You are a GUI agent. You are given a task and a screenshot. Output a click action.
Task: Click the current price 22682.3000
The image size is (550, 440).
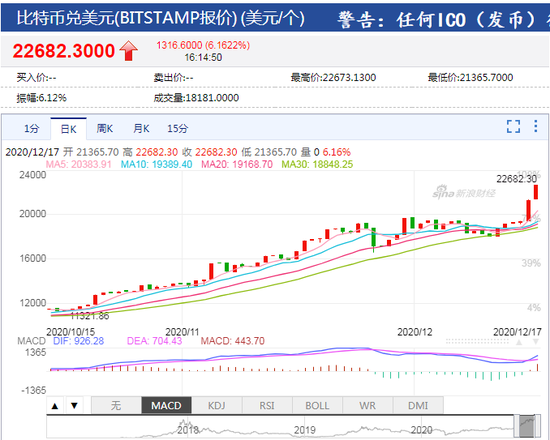pos(64,51)
